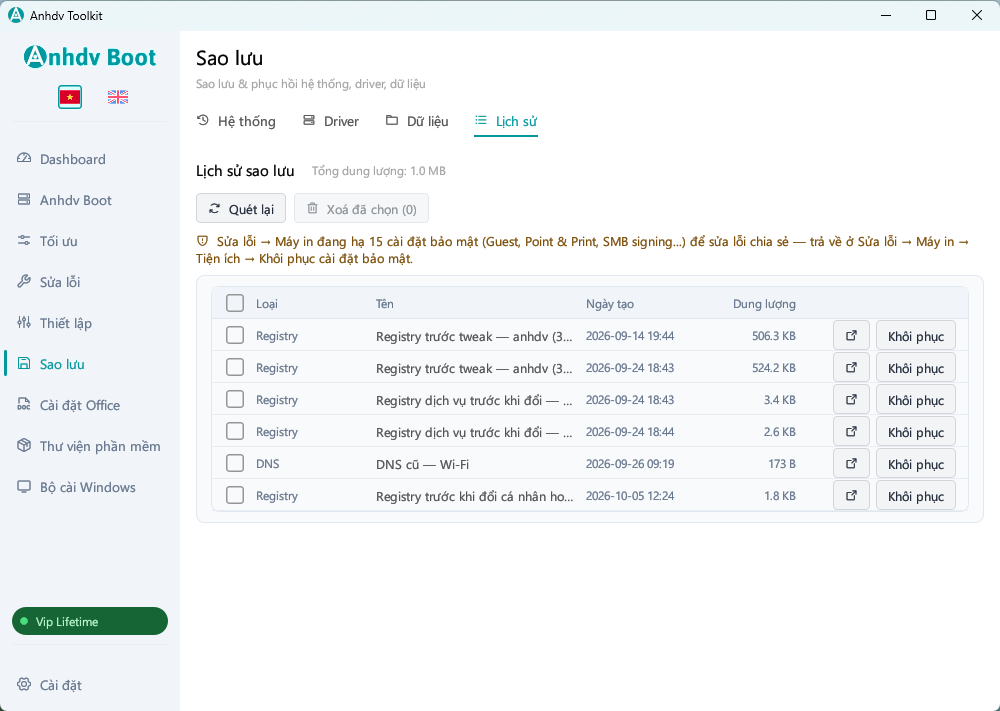The width and height of the screenshot is (1000, 711).
Task: Open the Dữ liệu tab
Action: pyautogui.click(x=417, y=121)
